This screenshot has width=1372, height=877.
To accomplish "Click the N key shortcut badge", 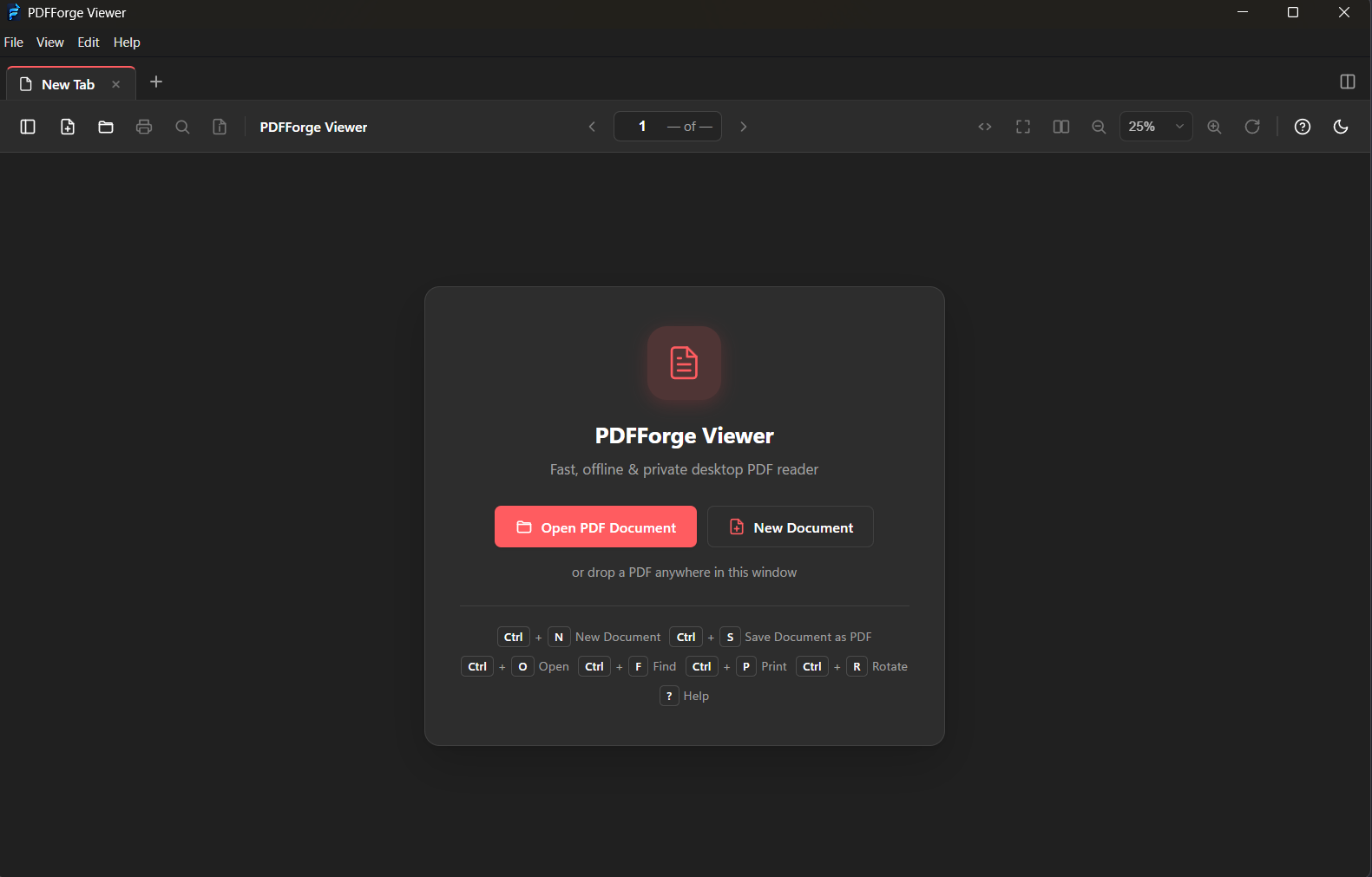I will 559,637.
